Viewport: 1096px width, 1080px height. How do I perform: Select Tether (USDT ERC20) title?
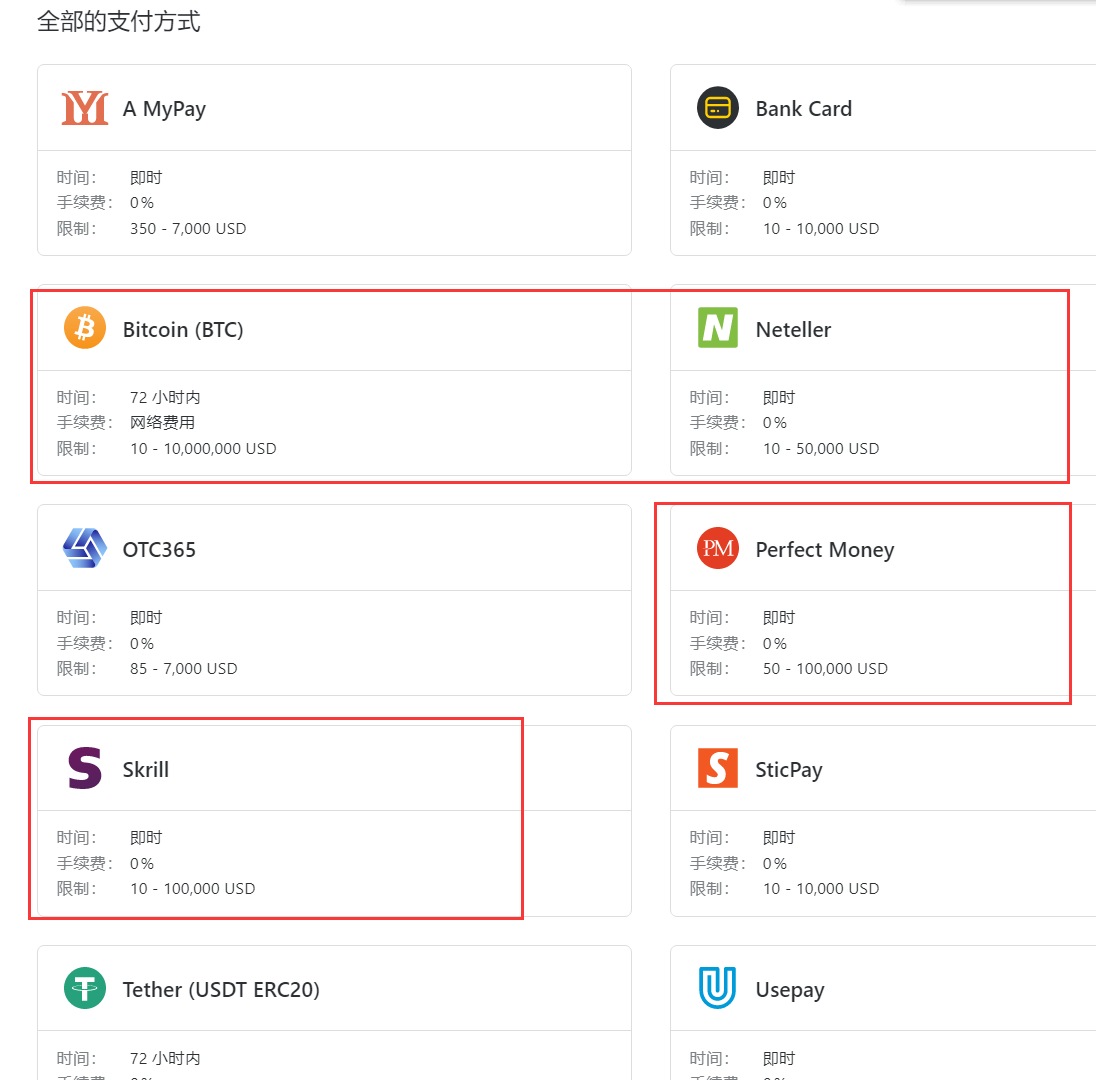(222, 990)
